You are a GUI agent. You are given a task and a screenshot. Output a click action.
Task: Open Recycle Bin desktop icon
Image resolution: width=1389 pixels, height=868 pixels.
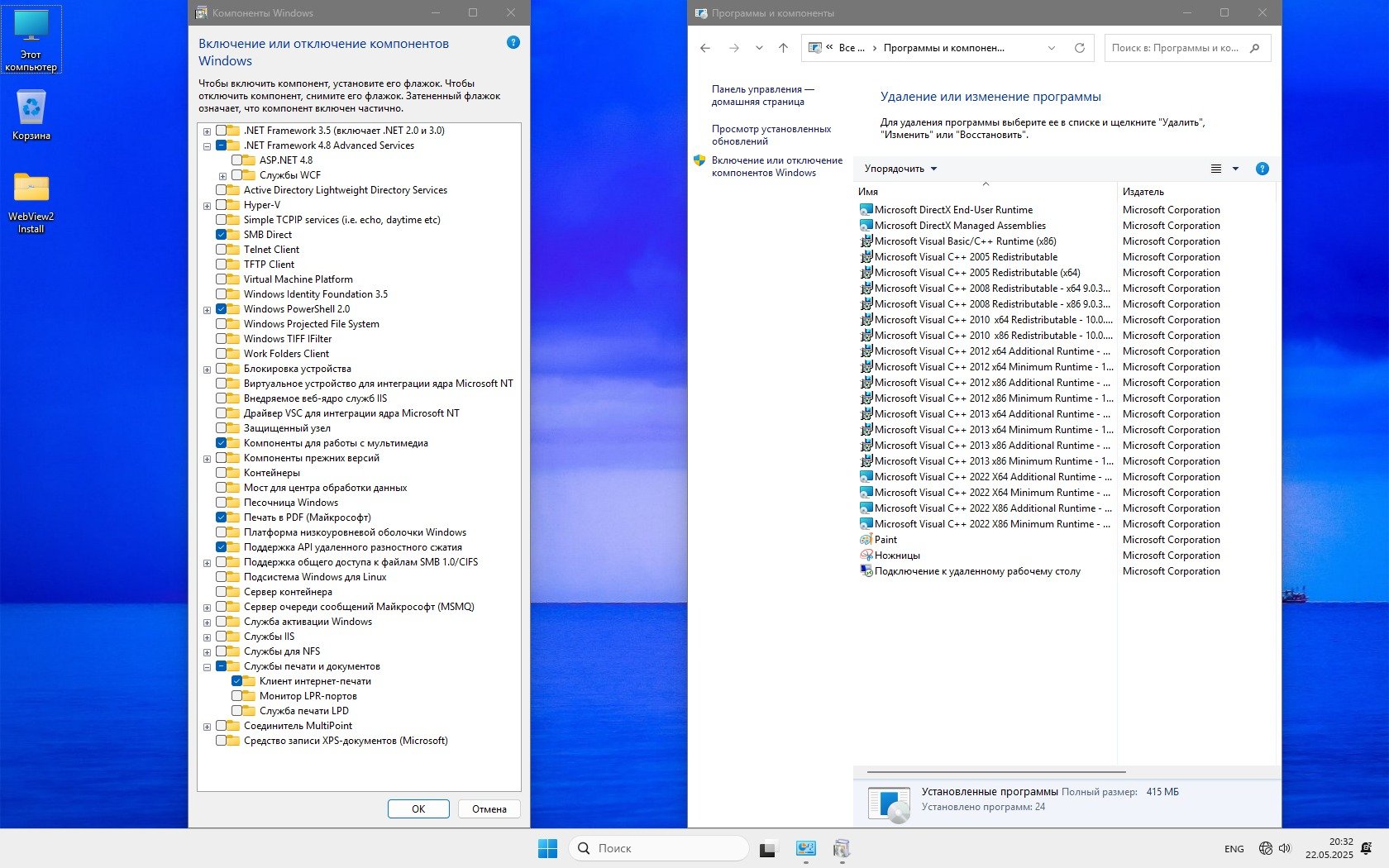click(31, 114)
